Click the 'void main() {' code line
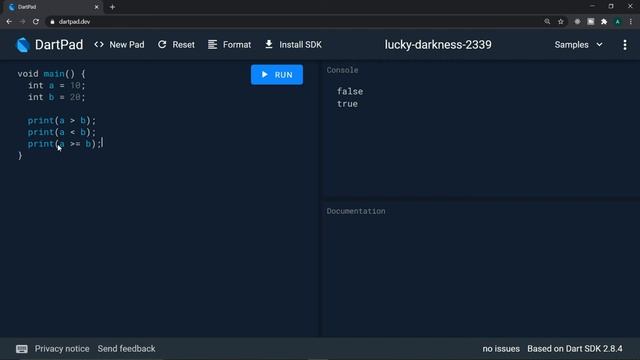 pos(51,74)
